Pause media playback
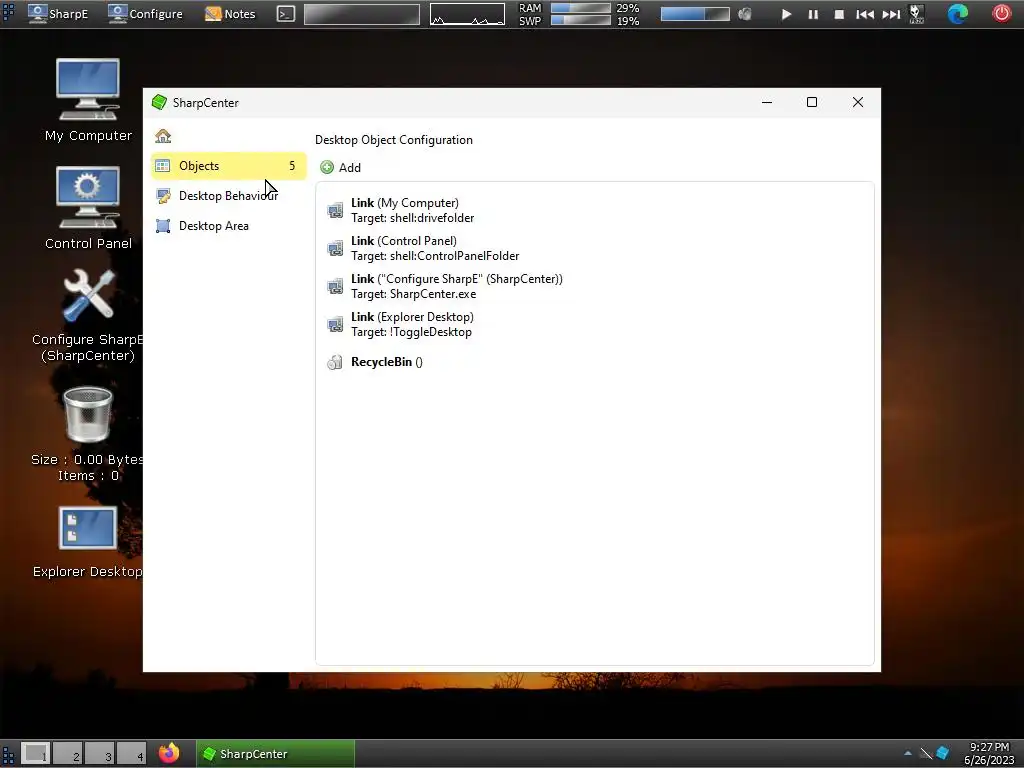Viewport: 1024px width, 768px height. 813,14
